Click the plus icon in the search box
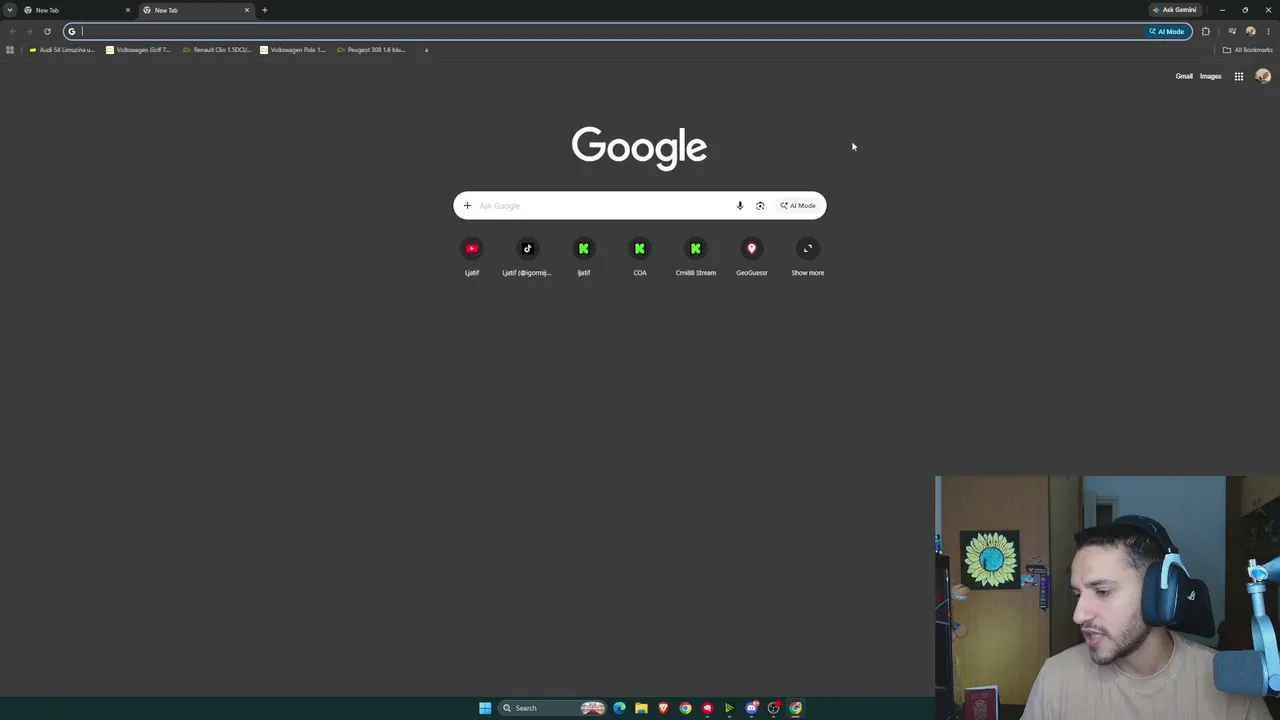The height and width of the screenshot is (720, 1280). [467, 206]
